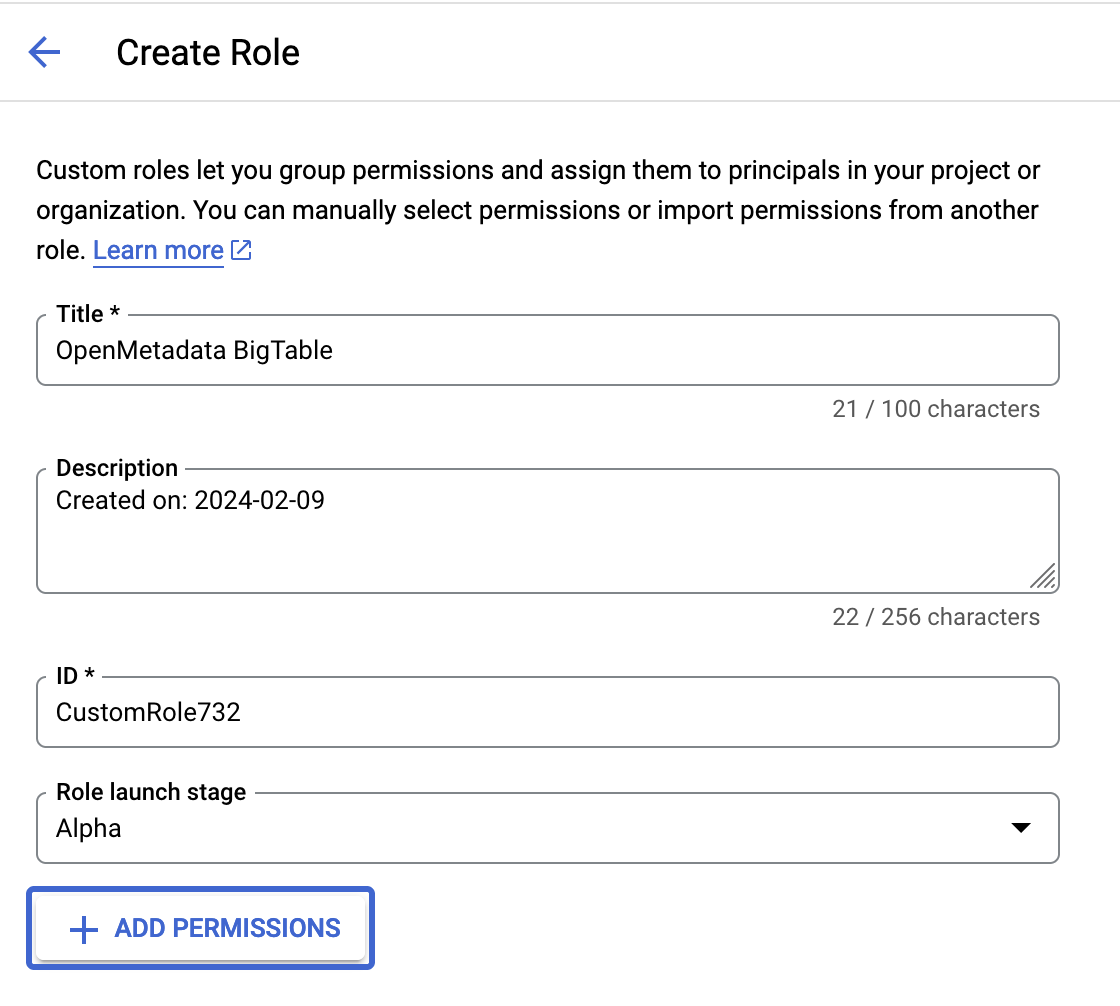The image size is (1120, 1006).
Task: Place cursor in the Description text area
Action: pos(547,530)
